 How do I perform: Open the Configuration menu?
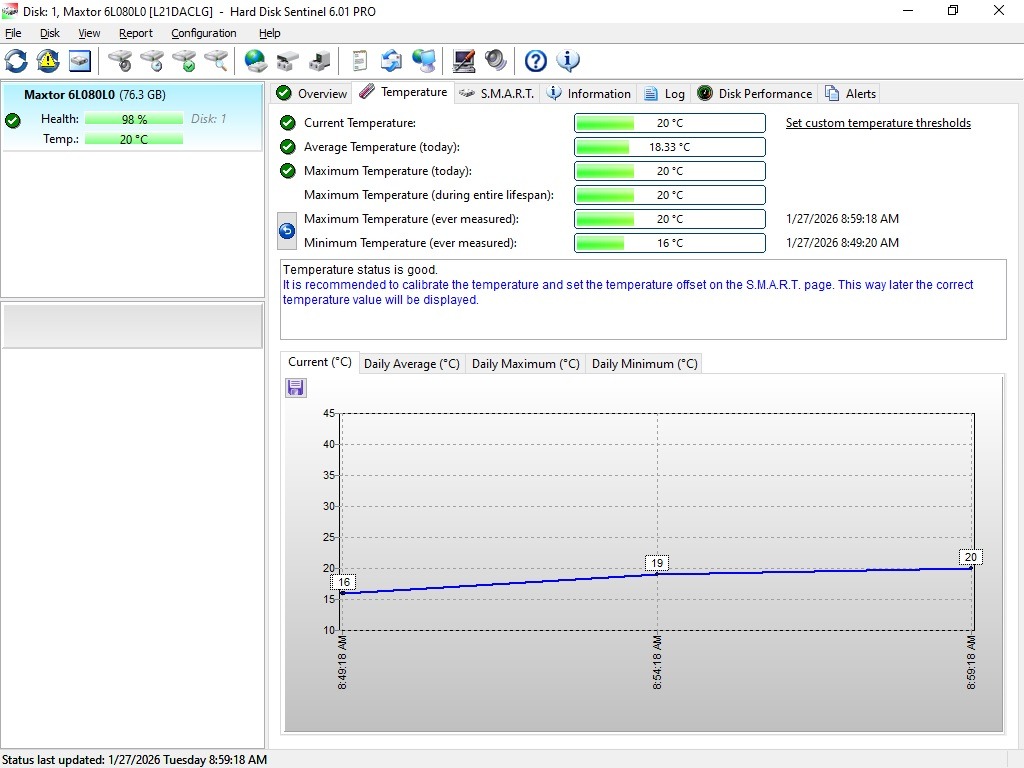[203, 33]
